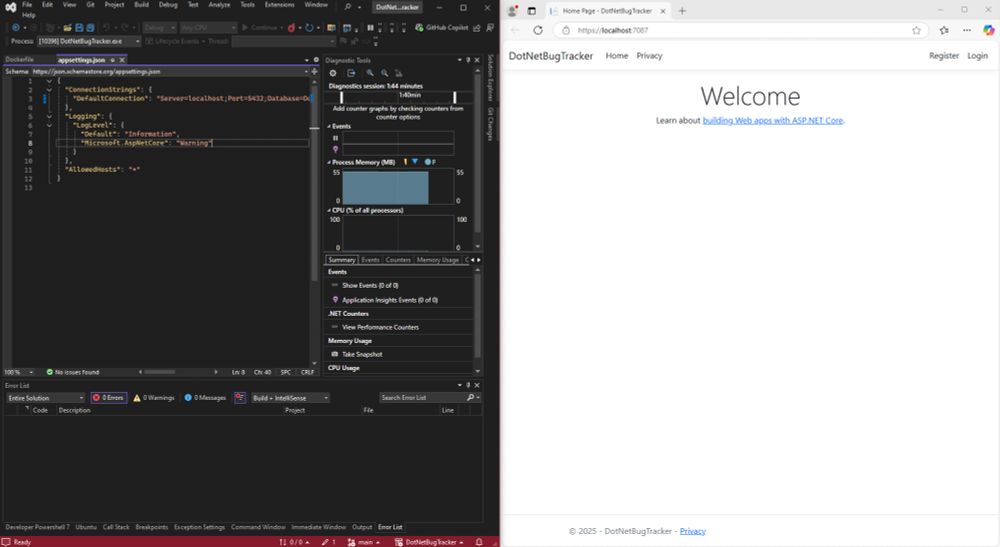
Task: Click the notifications bell in status bar
Action: click(x=479, y=542)
